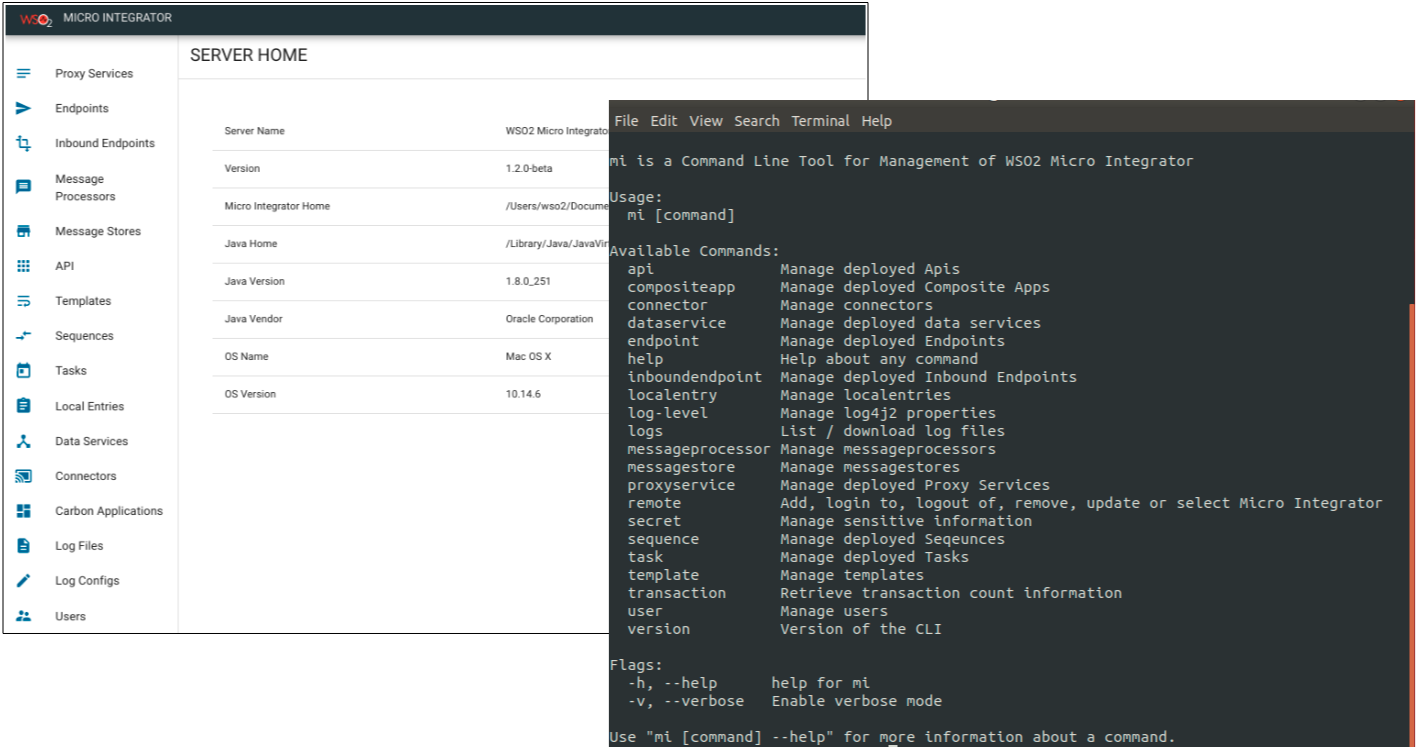Open Message Stores page label
The image size is (1418, 749).
pos(98,231)
